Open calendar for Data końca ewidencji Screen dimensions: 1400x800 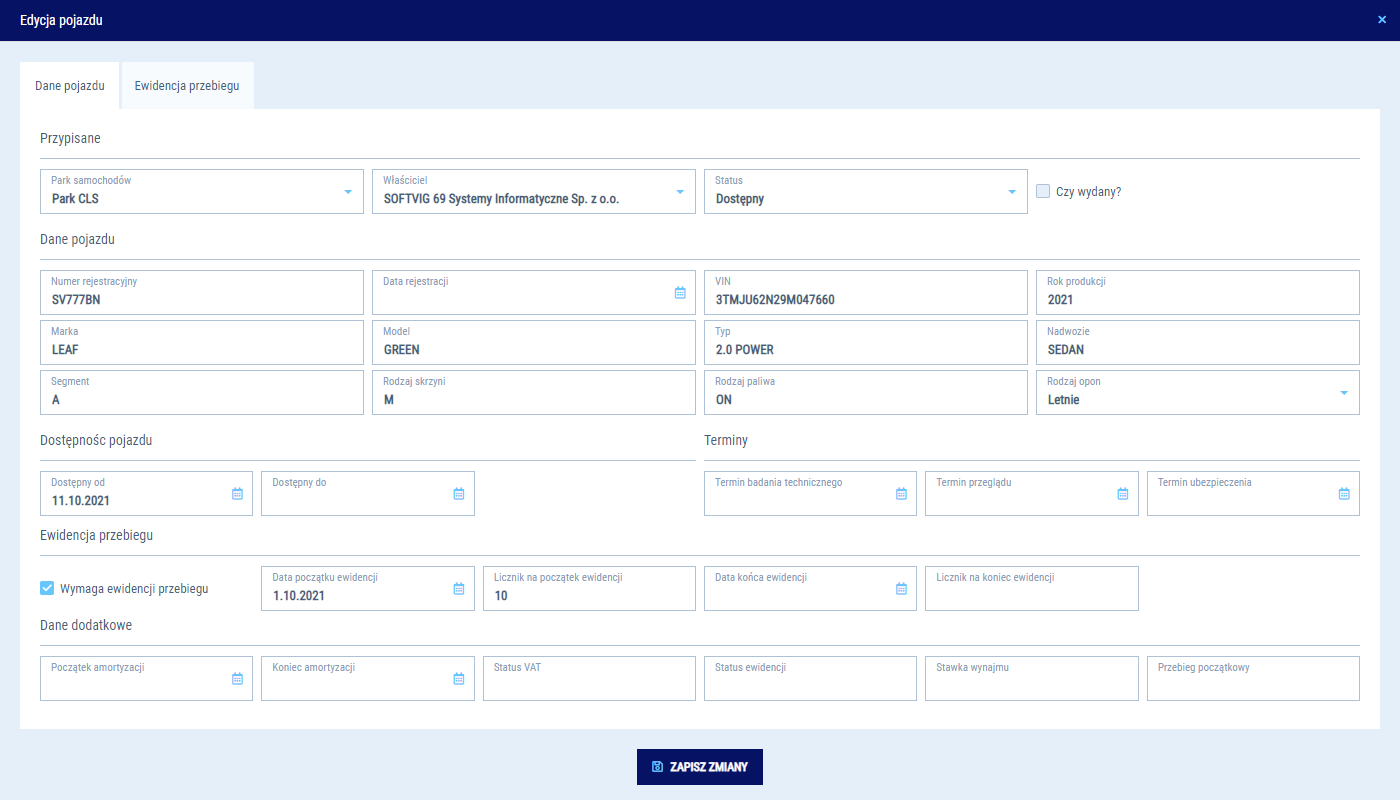(x=901, y=589)
